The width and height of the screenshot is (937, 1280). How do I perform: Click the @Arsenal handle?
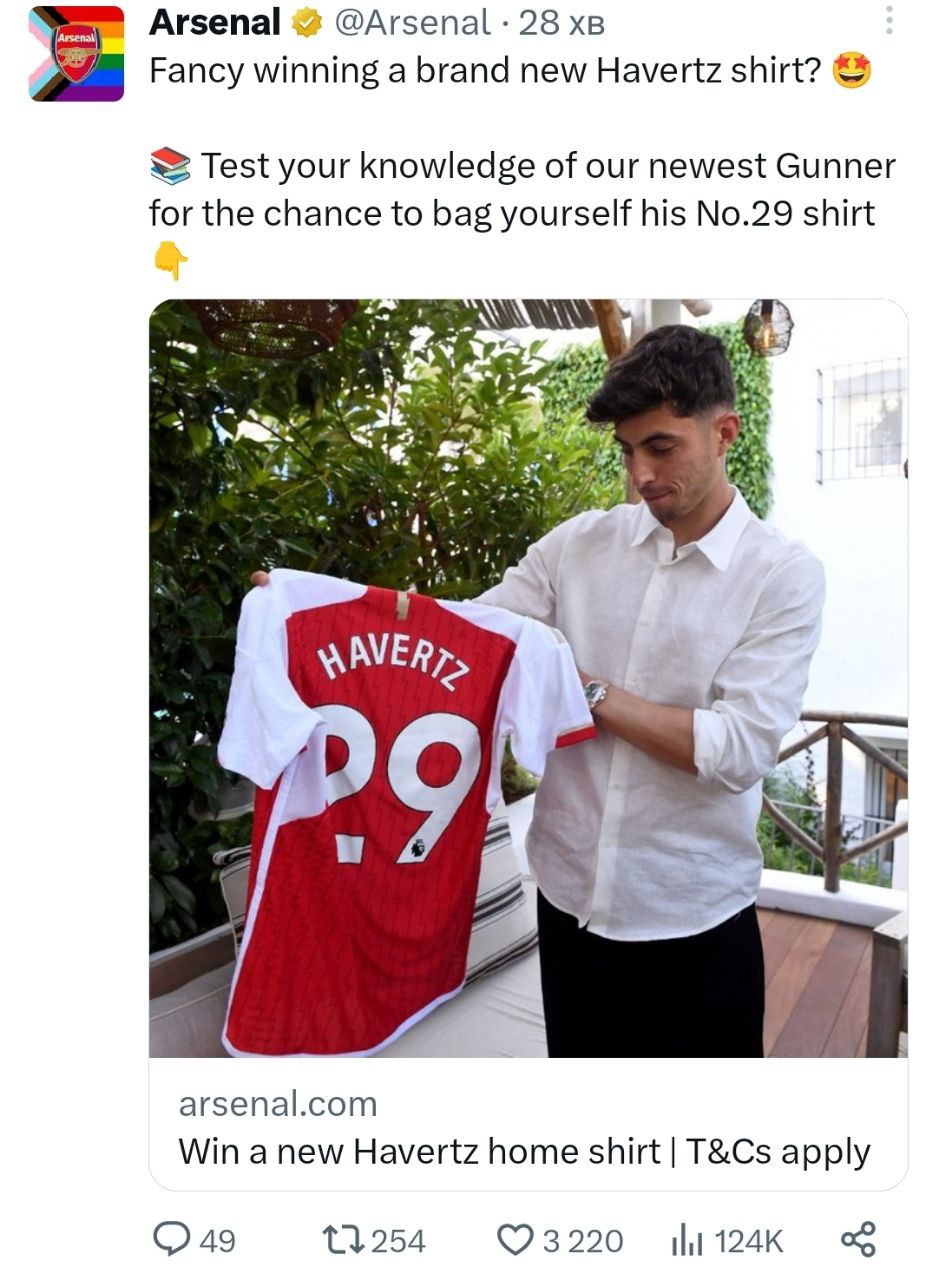(x=413, y=22)
